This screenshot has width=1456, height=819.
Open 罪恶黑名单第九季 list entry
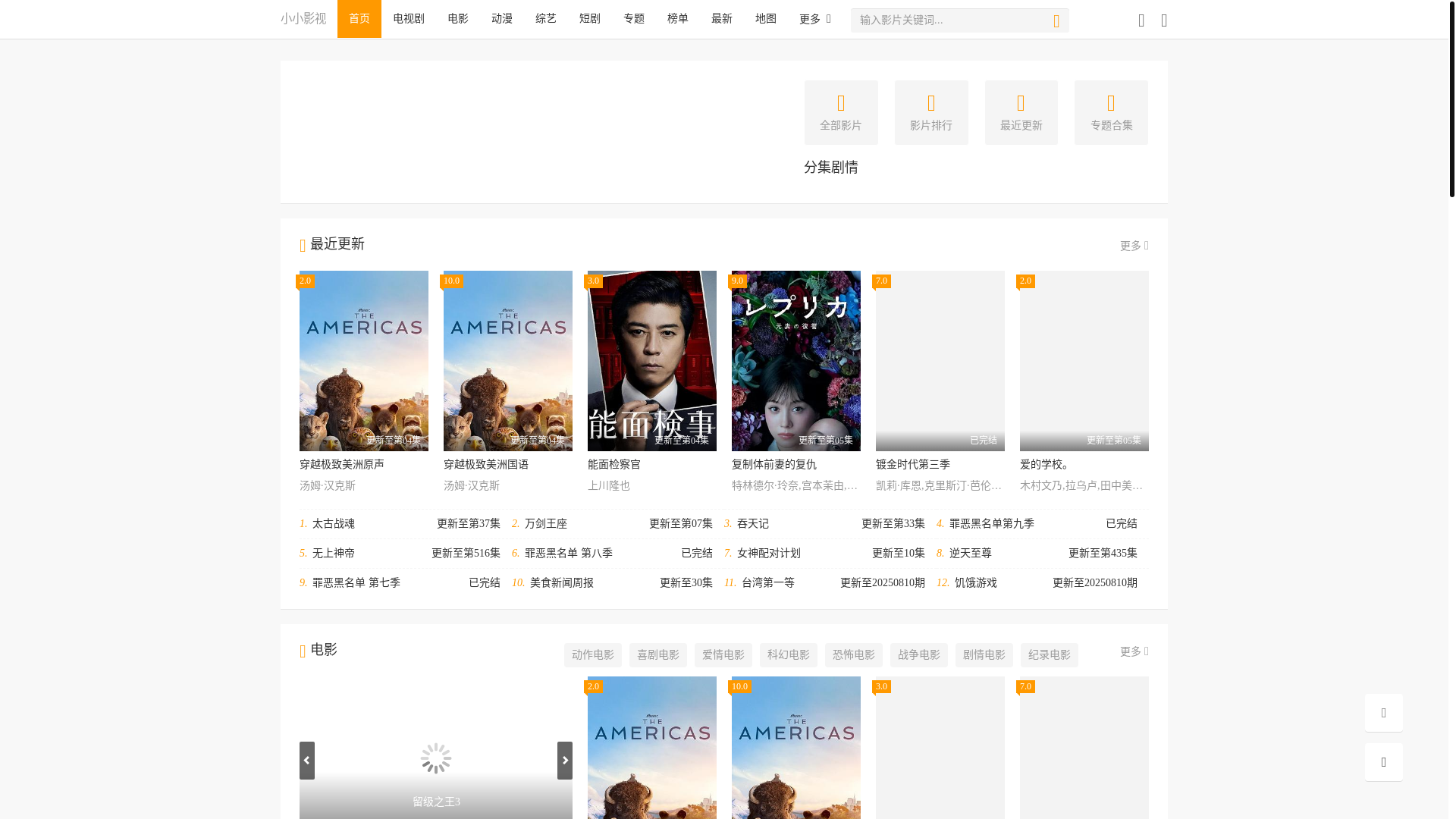(x=1037, y=524)
